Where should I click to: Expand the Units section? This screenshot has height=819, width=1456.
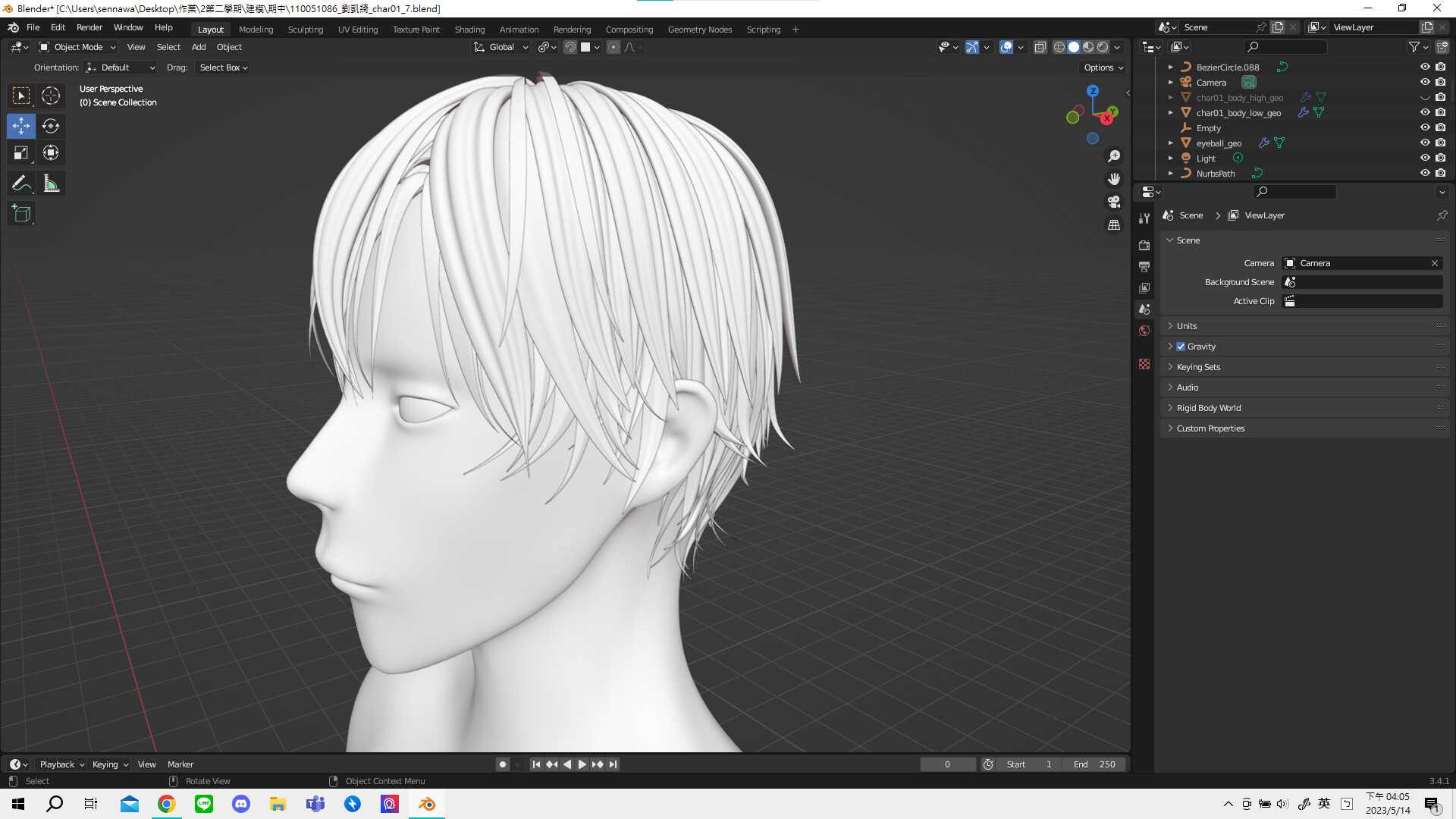click(x=1186, y=325)
